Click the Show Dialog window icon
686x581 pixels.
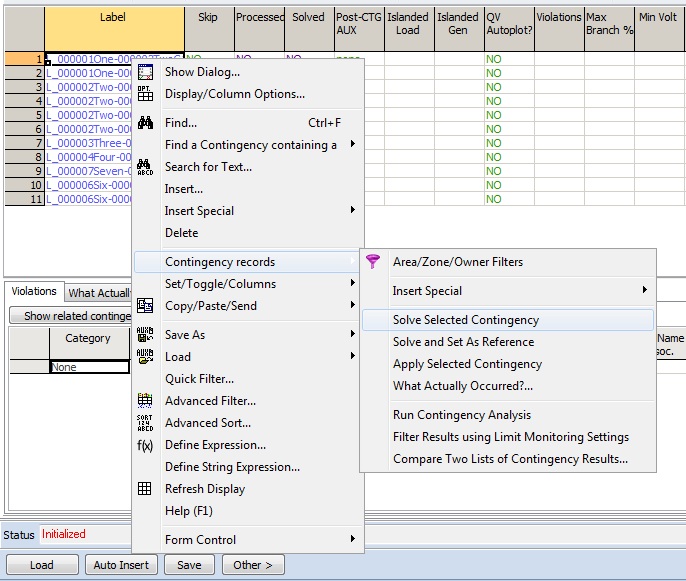(145, 72)
